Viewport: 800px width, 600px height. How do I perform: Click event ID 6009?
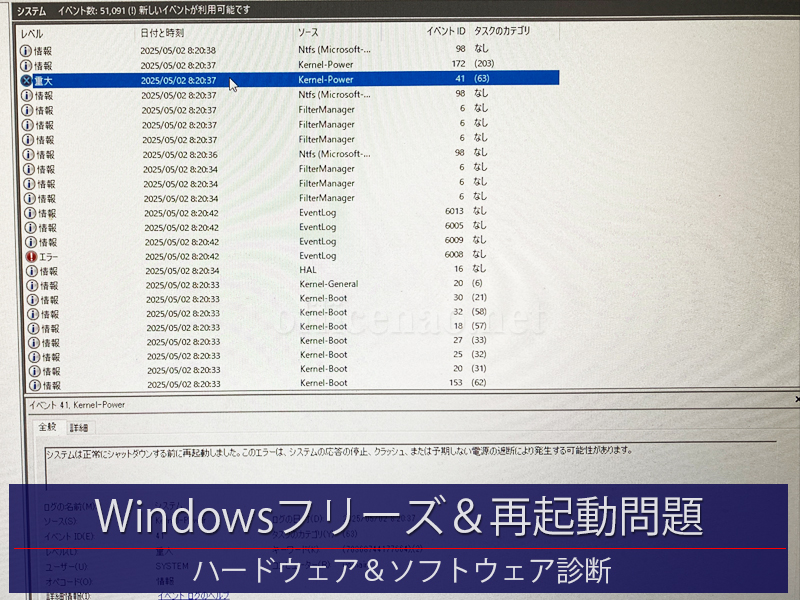pyautogui.click(x=454, y=240)
